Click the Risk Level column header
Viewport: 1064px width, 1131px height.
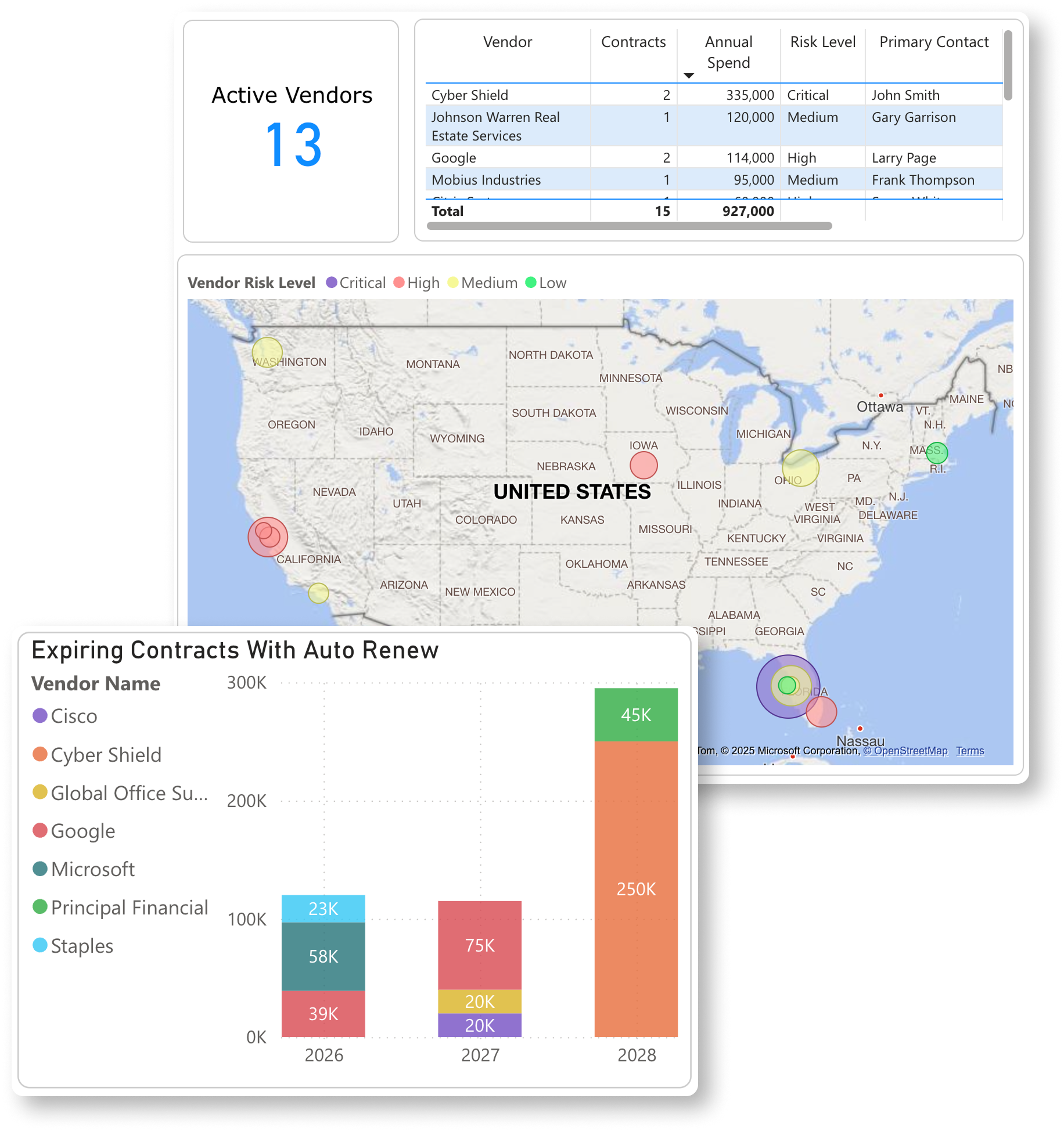[822, 42]
